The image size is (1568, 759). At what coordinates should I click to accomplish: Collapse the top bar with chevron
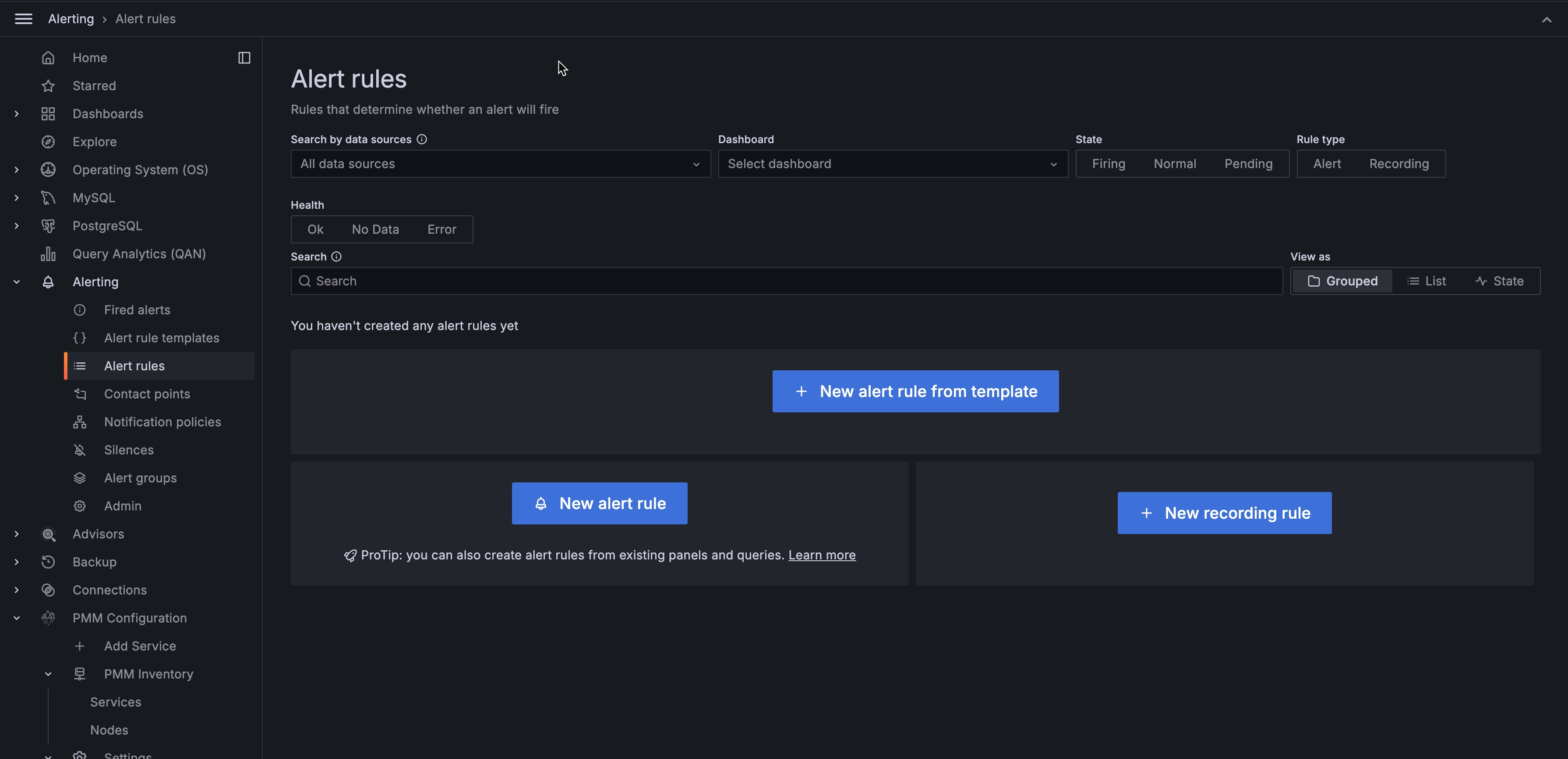[1547, 19]
